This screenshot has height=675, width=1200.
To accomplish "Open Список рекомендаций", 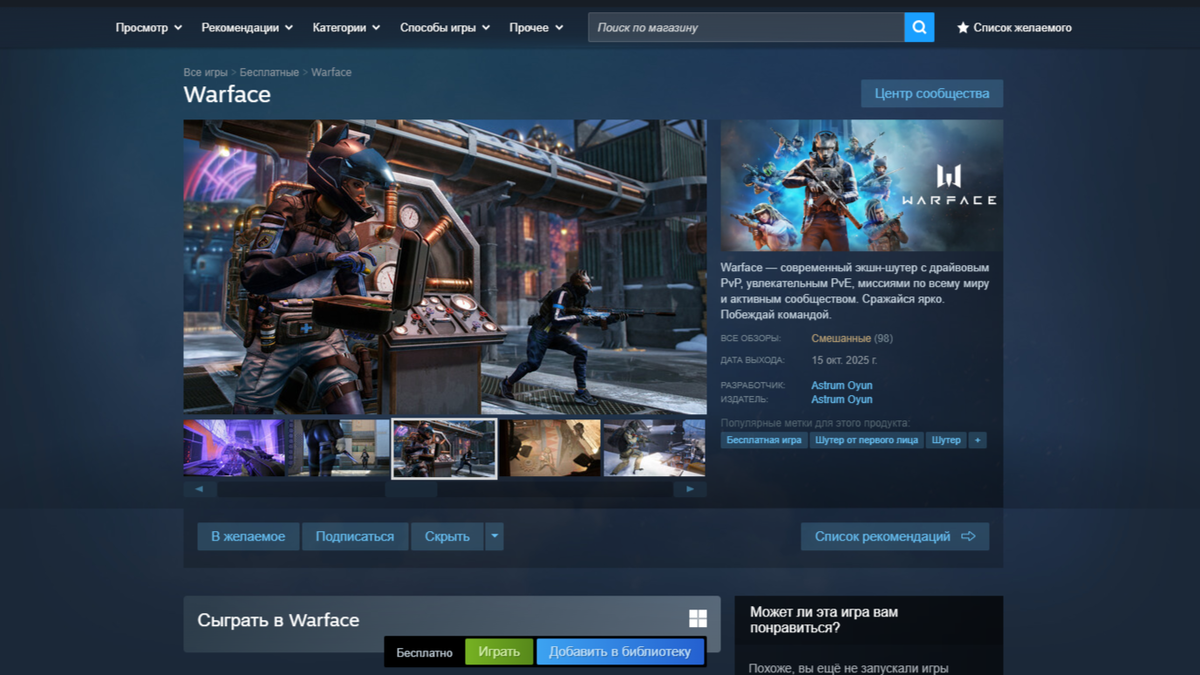I will (895, 537).
